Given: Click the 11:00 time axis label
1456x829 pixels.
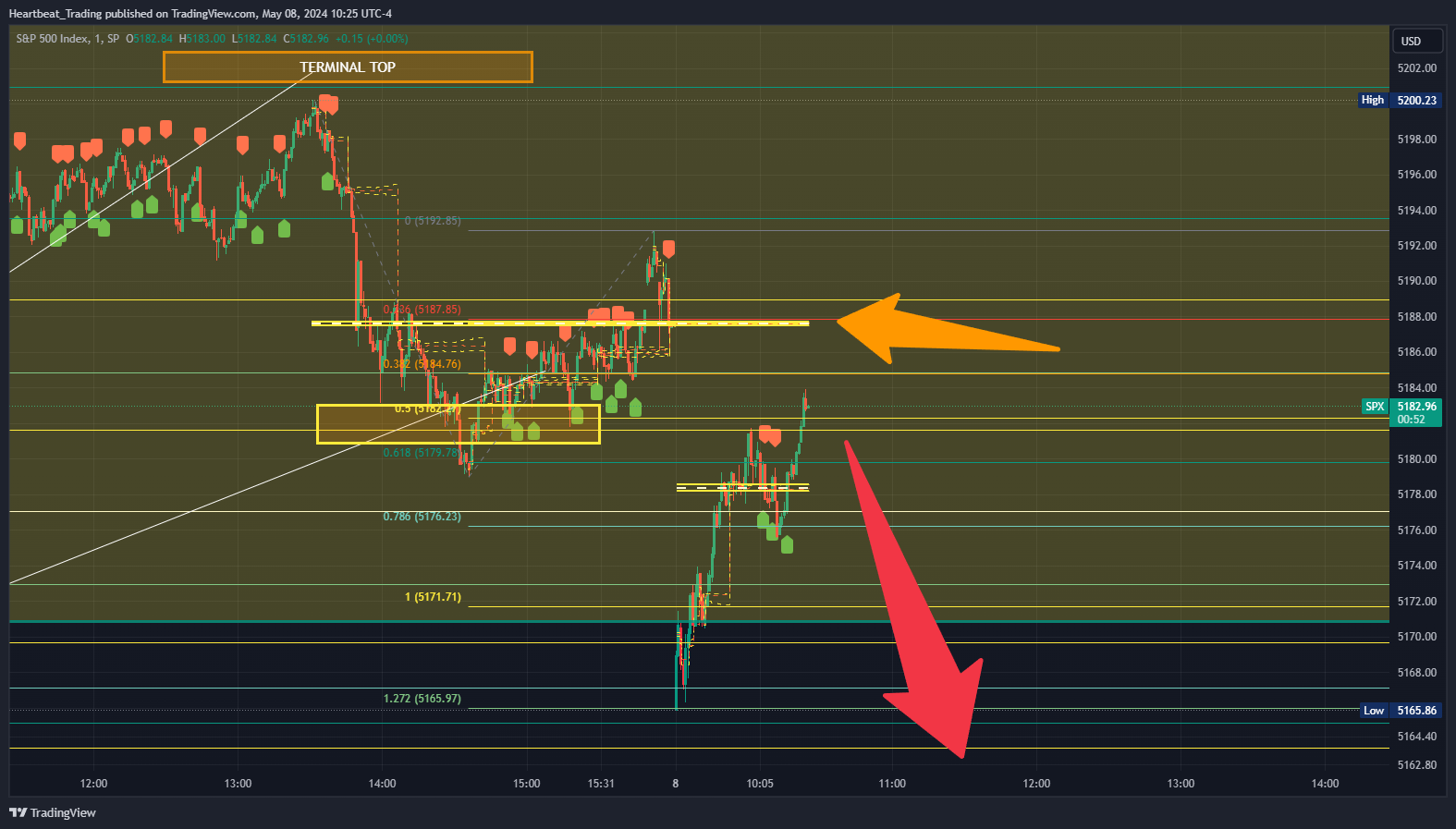Looking at the screenshot, I should pyautogui.click(x=892, y=784).
